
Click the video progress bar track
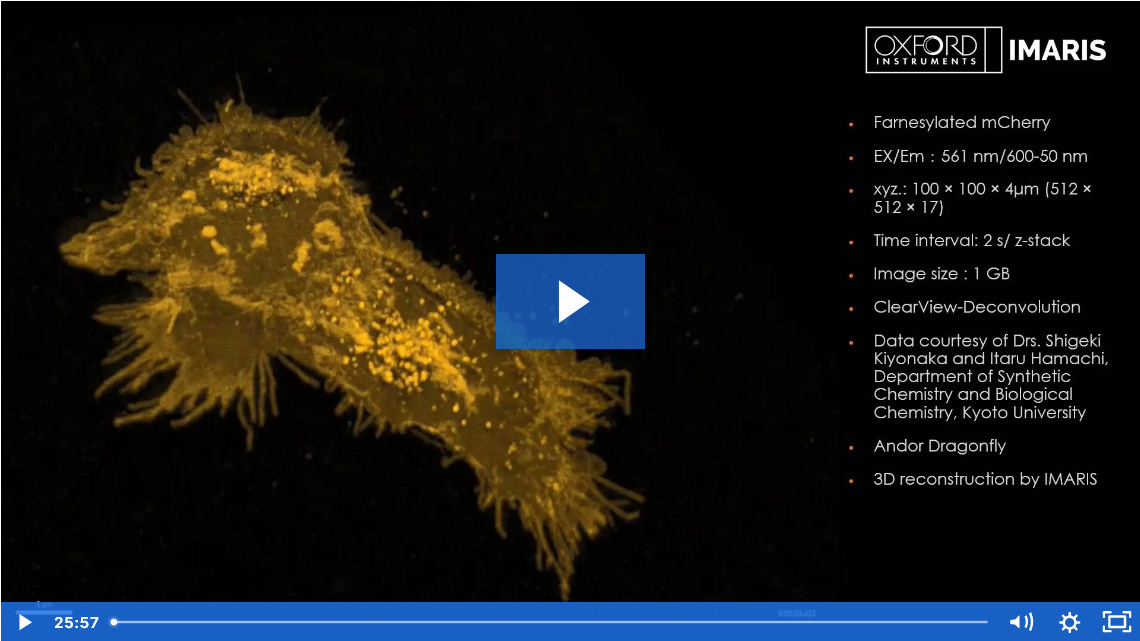tap(550, 622)
